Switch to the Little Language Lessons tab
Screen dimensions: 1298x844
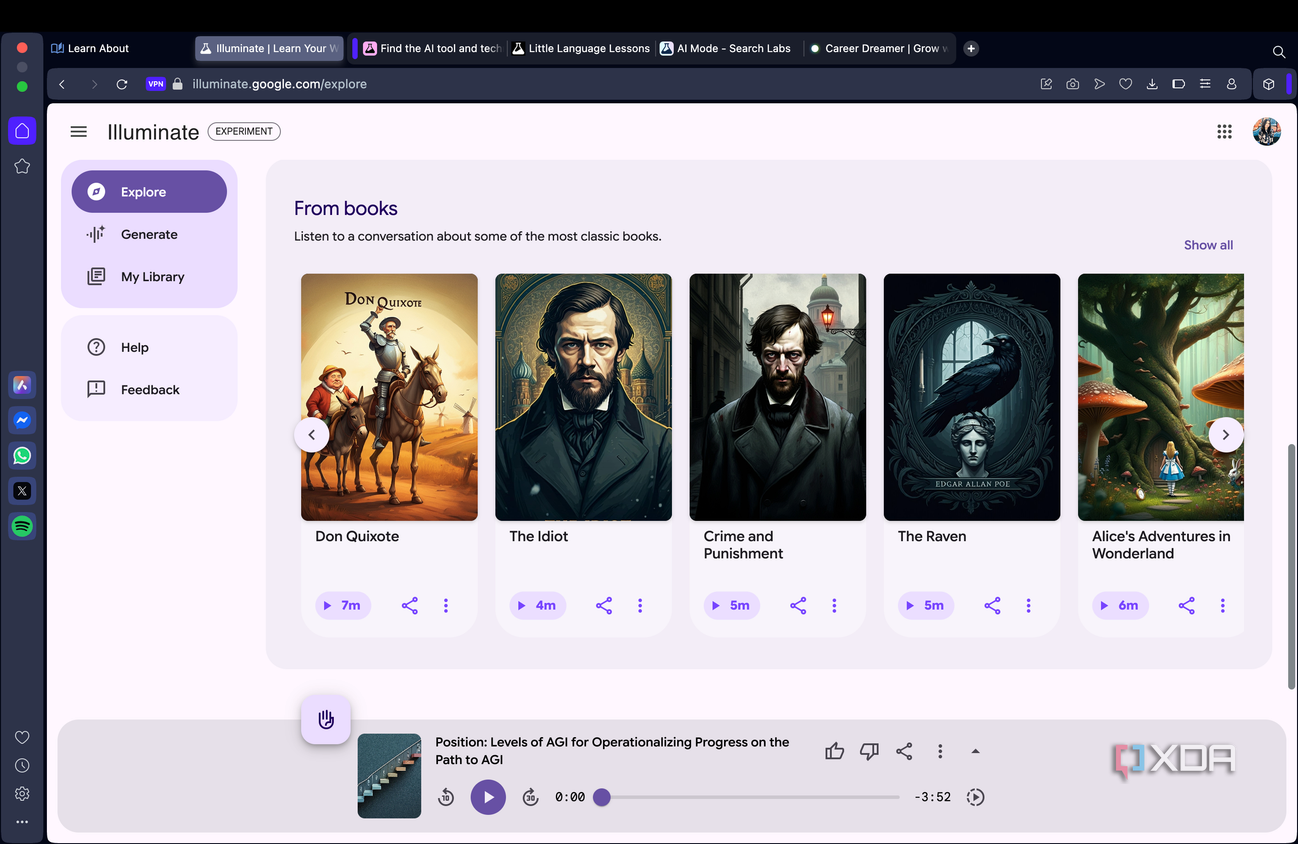[581, 48]
